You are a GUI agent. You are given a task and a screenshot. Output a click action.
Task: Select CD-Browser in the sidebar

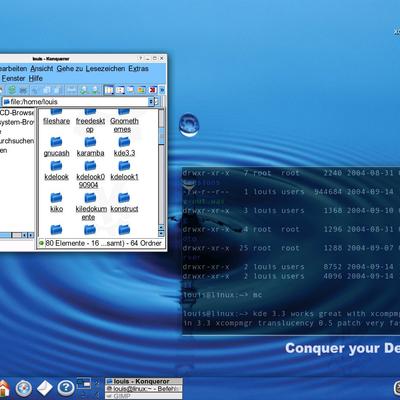[17, 113]
